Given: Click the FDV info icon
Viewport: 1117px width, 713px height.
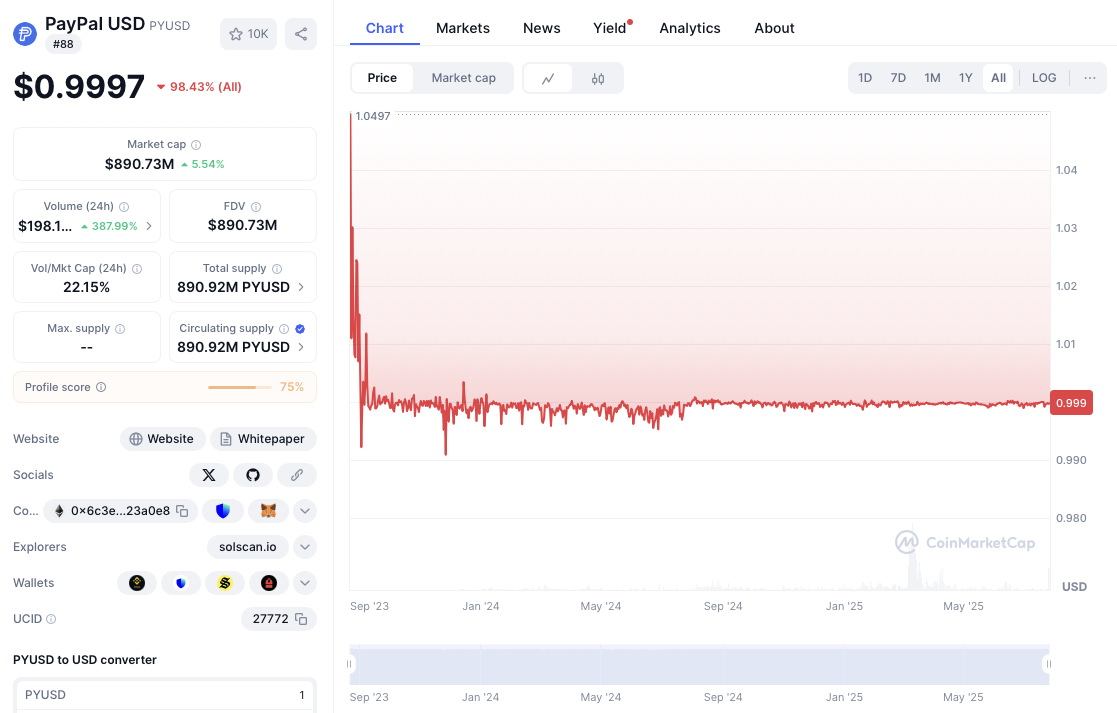Looking at the screenshot, I should [256, 207].
